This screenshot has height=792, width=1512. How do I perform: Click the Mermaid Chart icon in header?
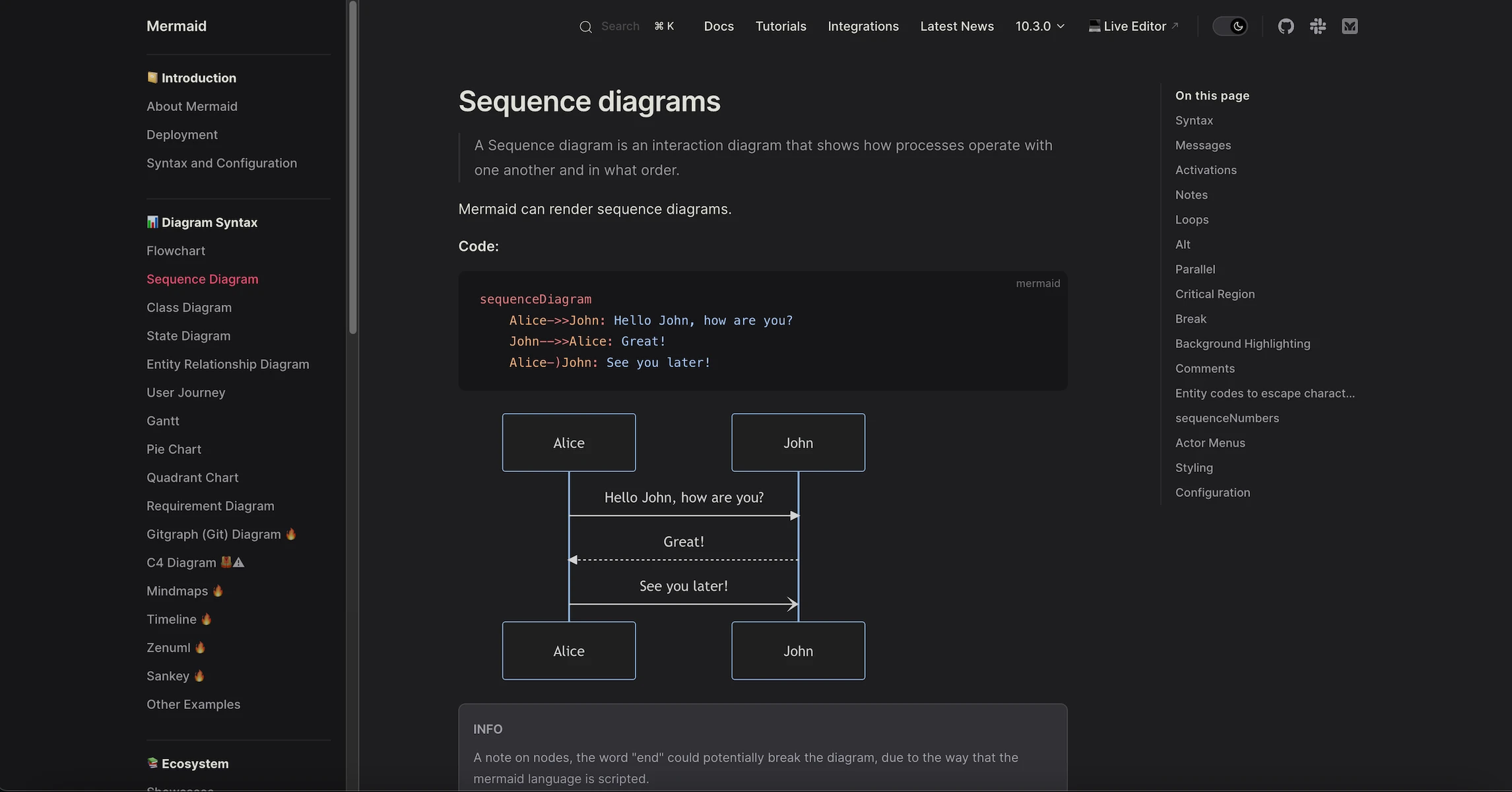click(x=1350, y=26)
